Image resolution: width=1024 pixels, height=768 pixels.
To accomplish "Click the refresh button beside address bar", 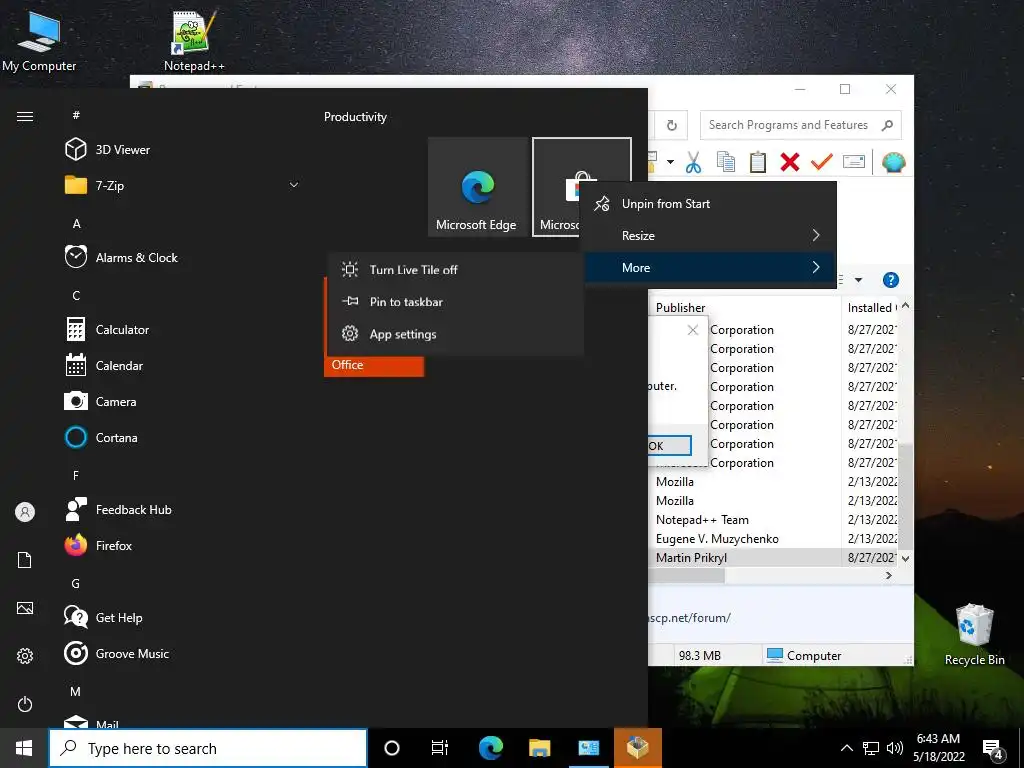I will [671, 125].
